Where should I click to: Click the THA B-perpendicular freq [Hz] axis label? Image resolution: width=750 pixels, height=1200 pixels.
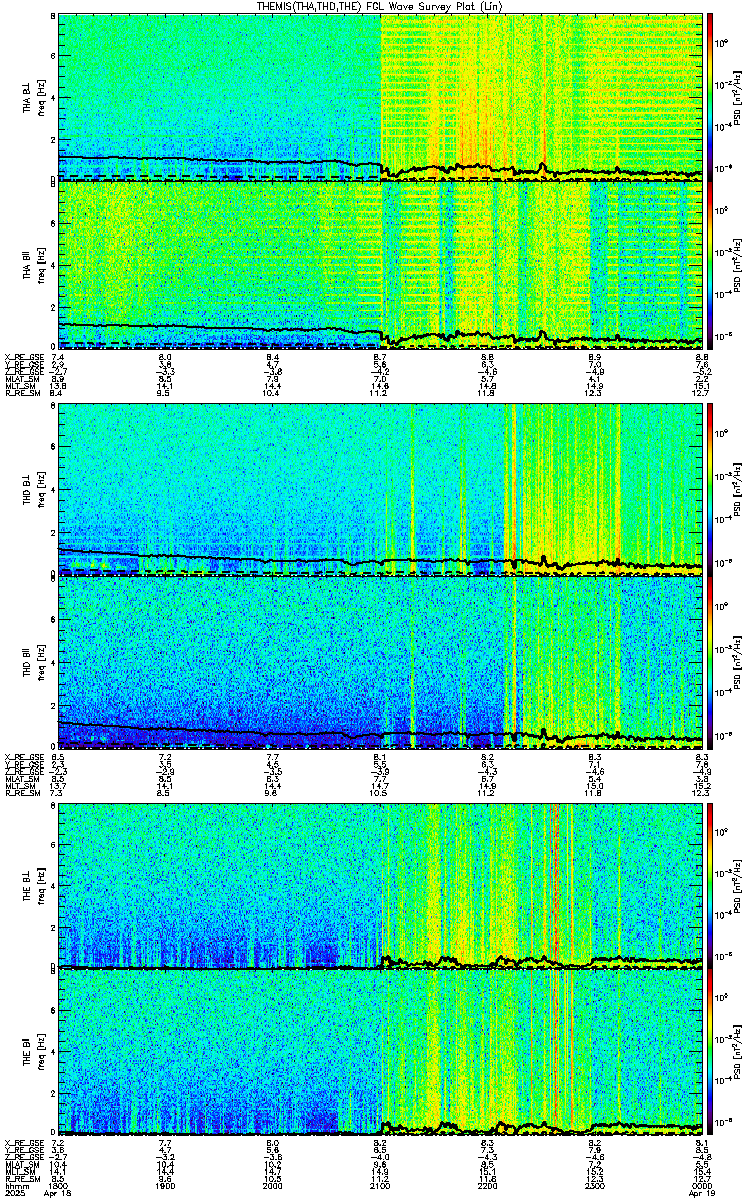(40, 96)
